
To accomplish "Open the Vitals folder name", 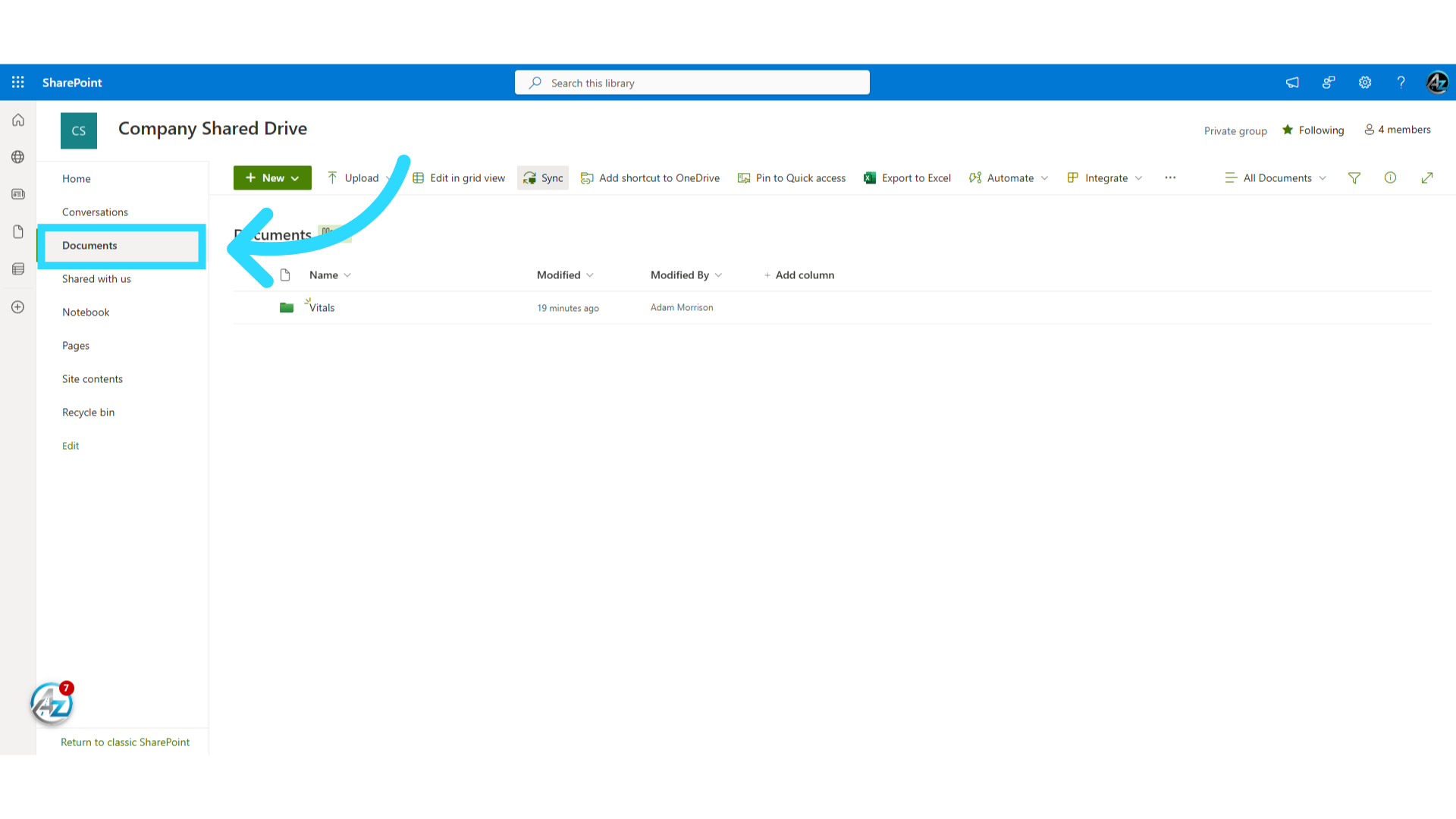I will [322, 308].
